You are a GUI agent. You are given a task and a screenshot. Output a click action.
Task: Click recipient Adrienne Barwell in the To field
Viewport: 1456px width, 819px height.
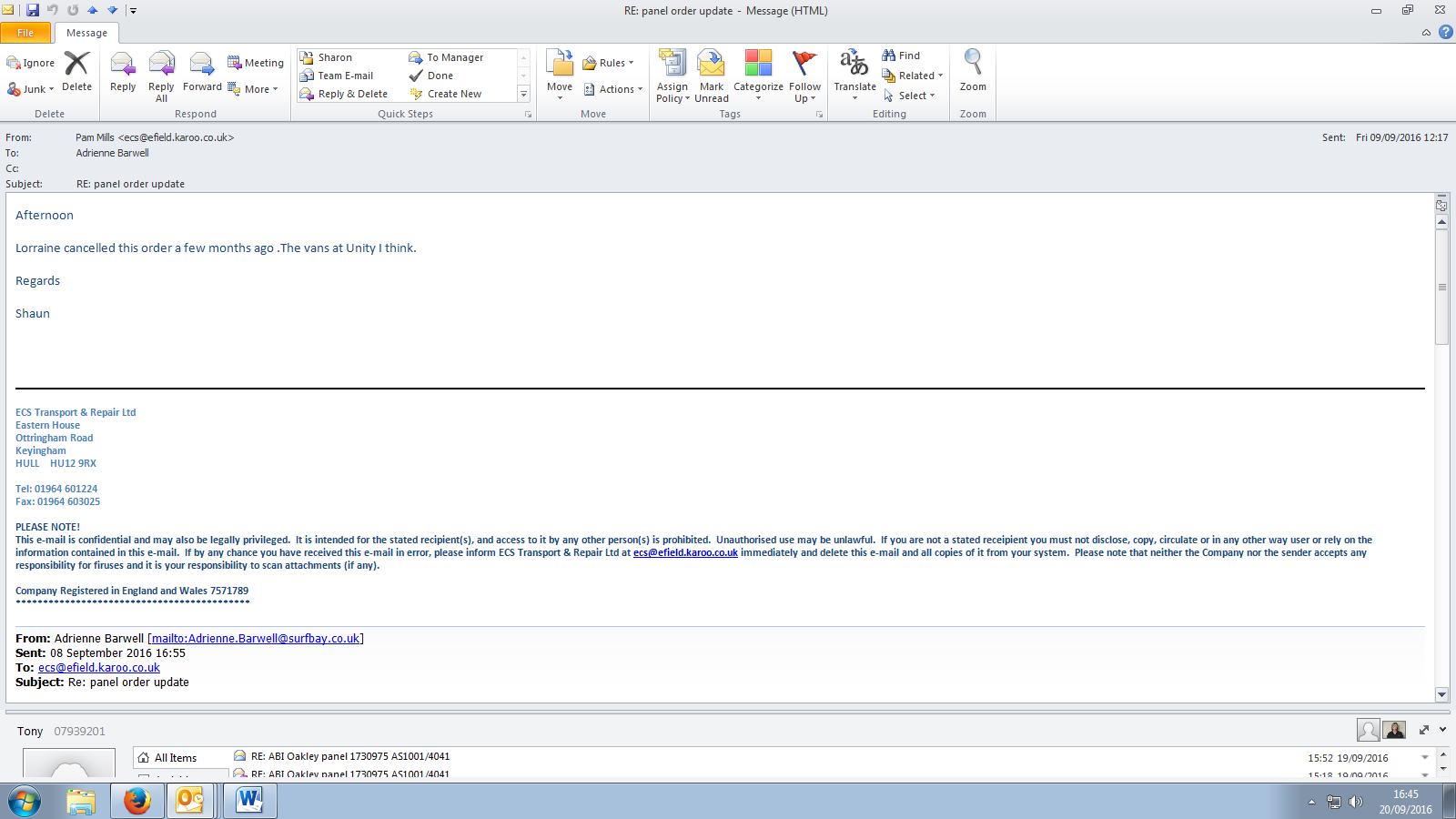tap(112, 153)
